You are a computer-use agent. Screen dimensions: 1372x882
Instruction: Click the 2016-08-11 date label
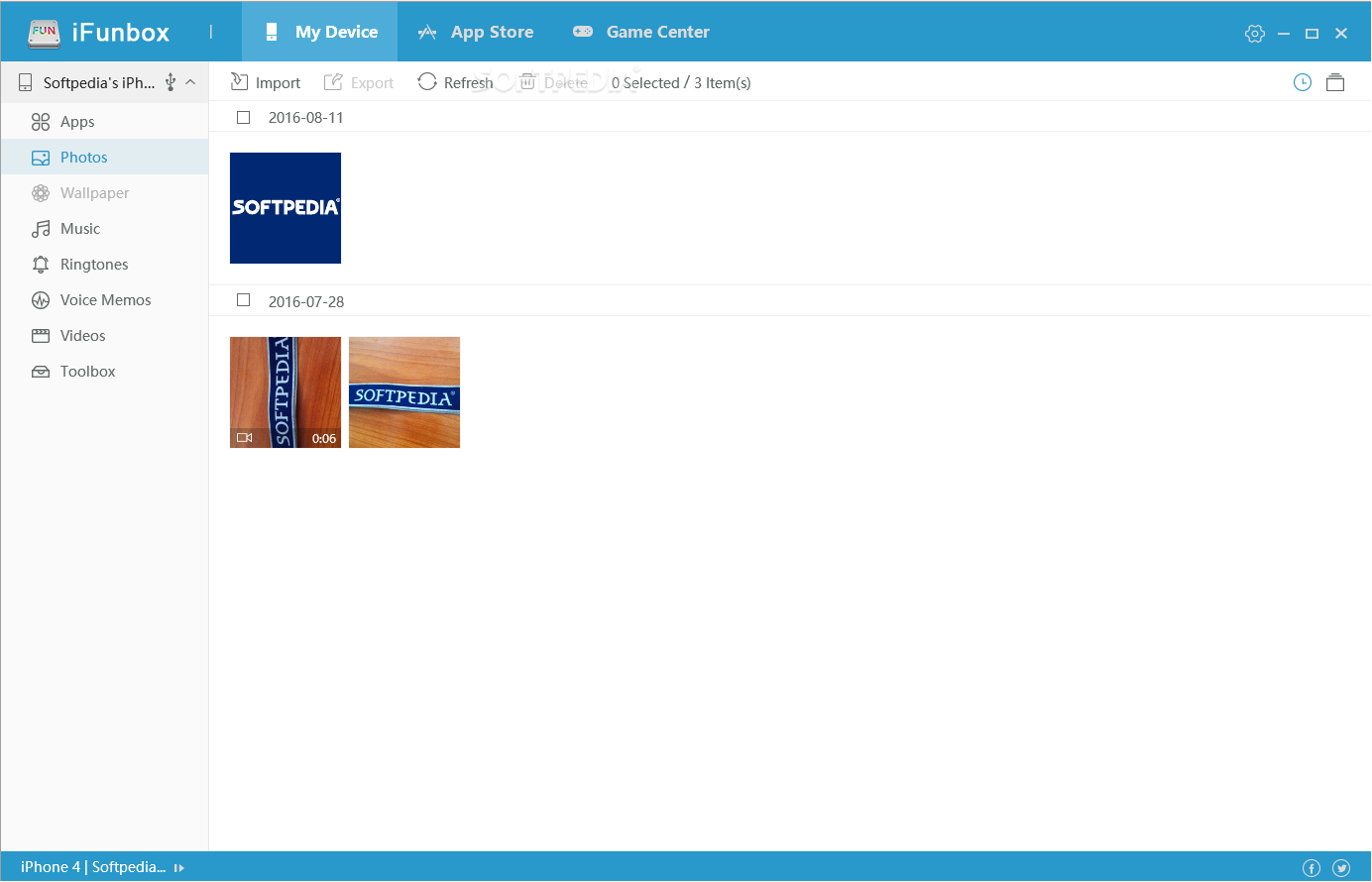coord(306,117)
